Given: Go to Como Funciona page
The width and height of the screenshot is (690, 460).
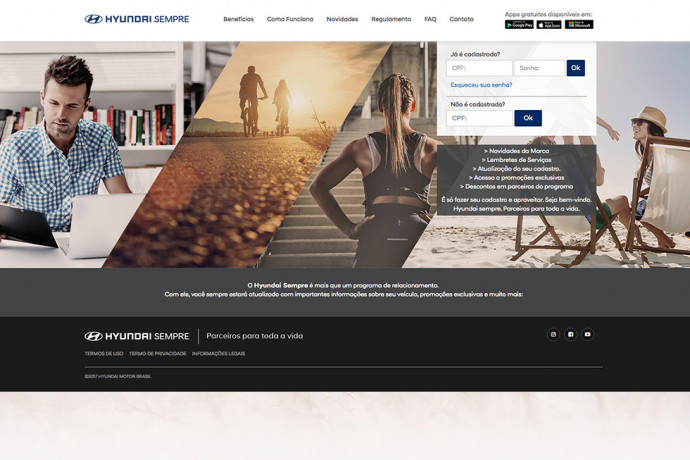Looking at the screenshot, I should point(290,19).
